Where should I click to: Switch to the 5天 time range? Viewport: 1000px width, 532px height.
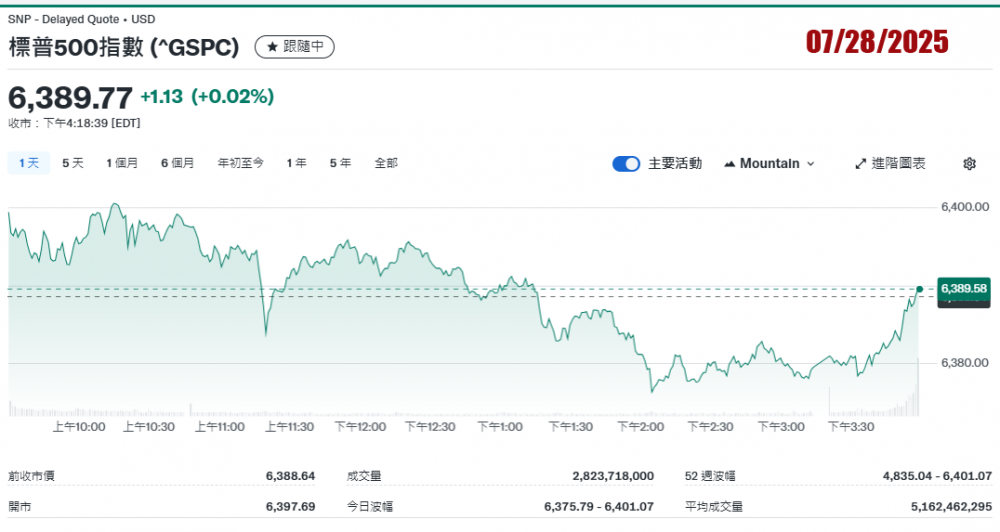(73, 163)
